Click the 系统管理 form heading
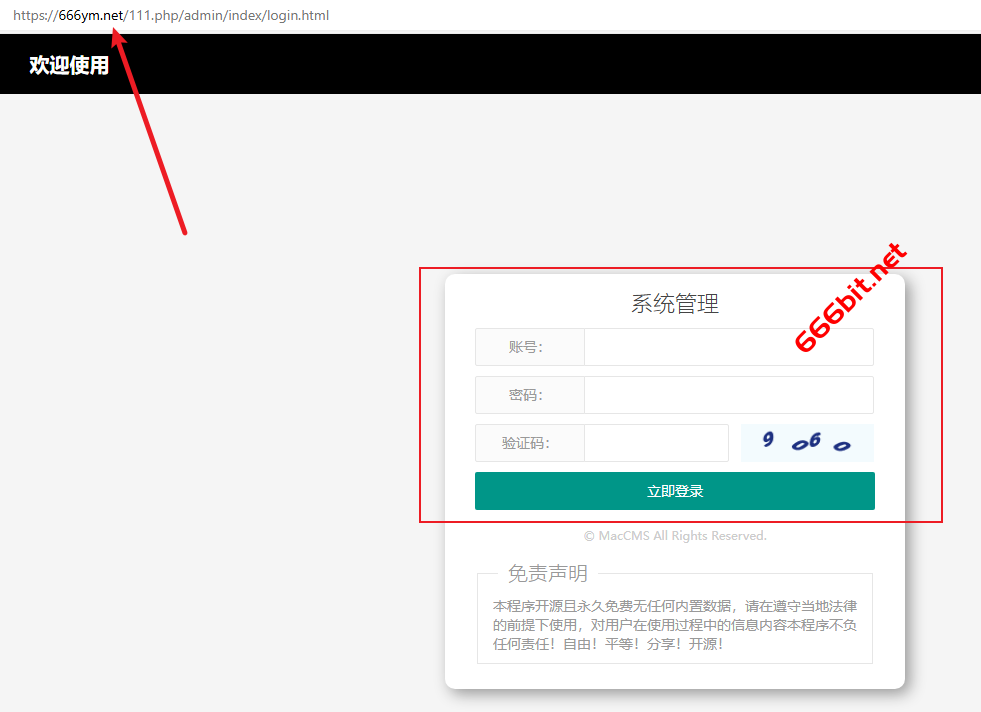Viewport: 981px width, 712px height. (675, 304)
